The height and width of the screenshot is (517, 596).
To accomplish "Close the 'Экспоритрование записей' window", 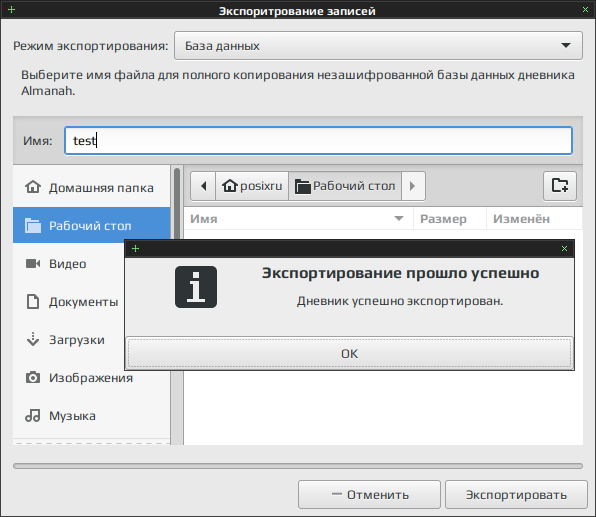I will (585, 10).
